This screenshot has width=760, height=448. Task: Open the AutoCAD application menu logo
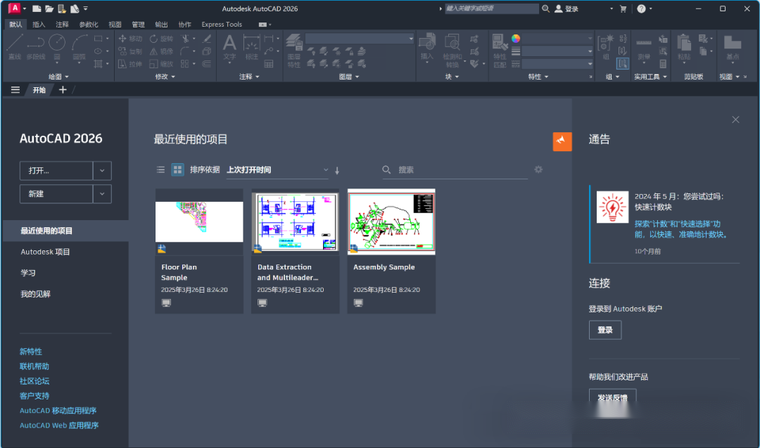[x=14, y=8]
